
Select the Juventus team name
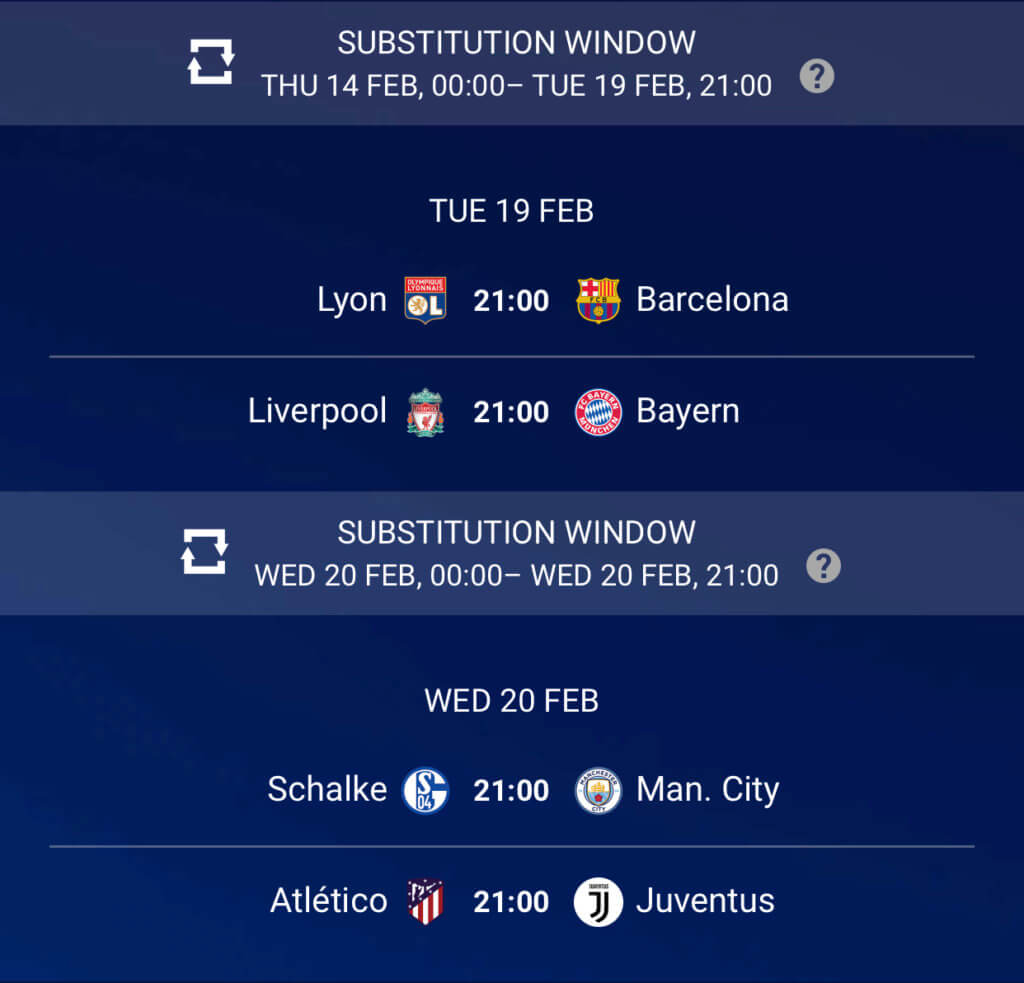point(705,901)
